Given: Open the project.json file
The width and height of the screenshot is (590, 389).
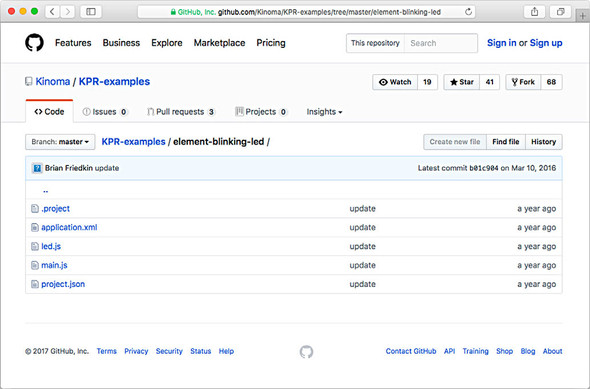Looking at the screenshot, I should [63, 284].
